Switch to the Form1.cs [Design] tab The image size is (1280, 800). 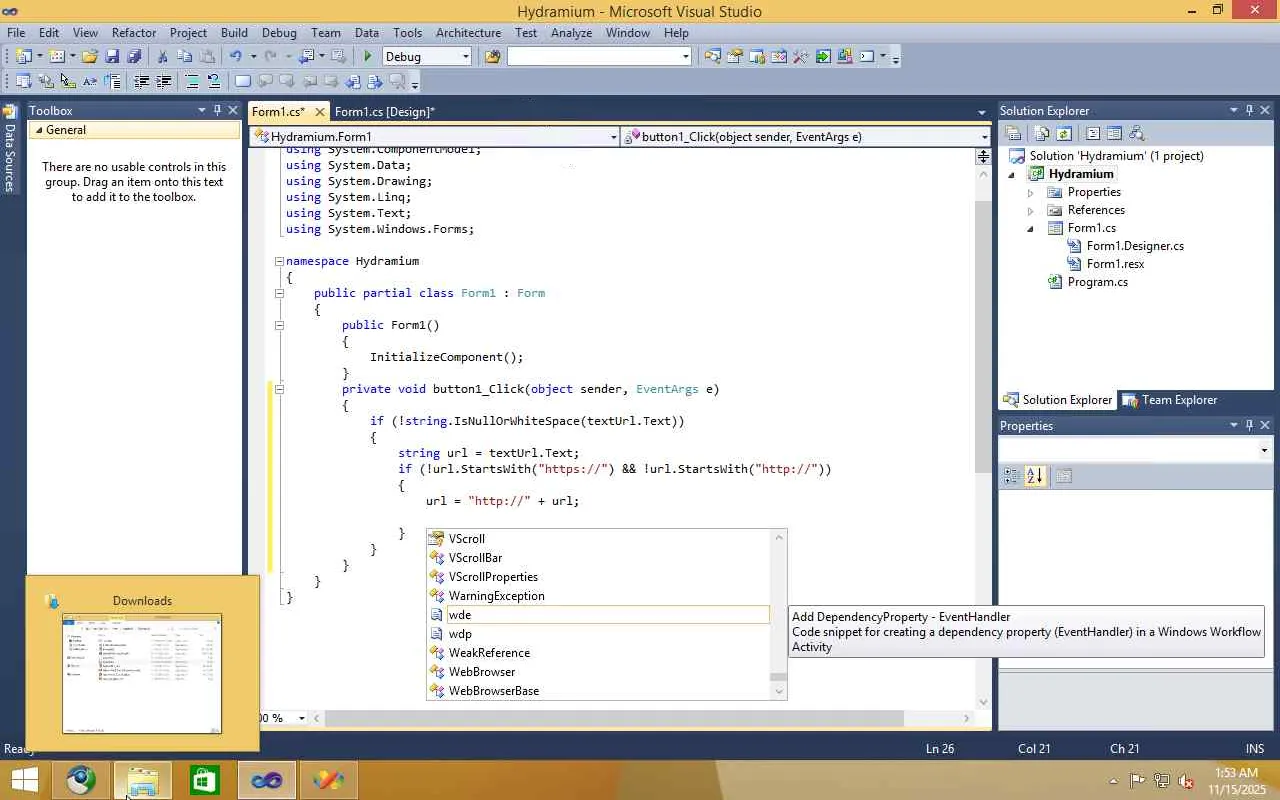[385, 112]
